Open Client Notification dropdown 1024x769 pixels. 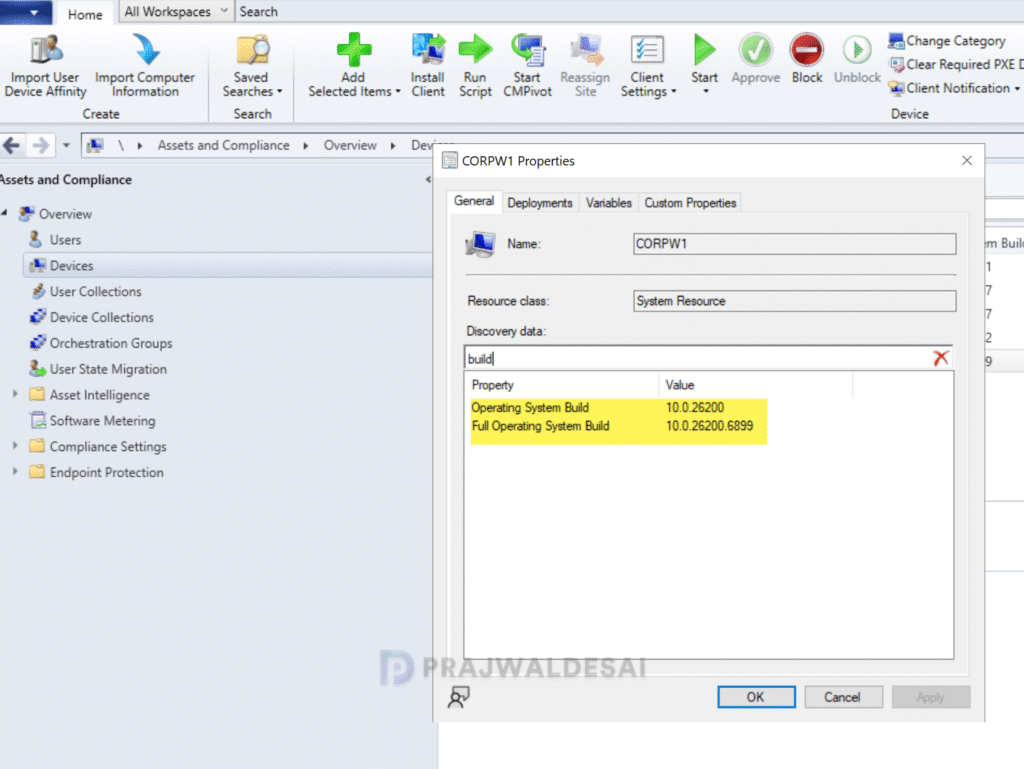[x=954, y=88]
